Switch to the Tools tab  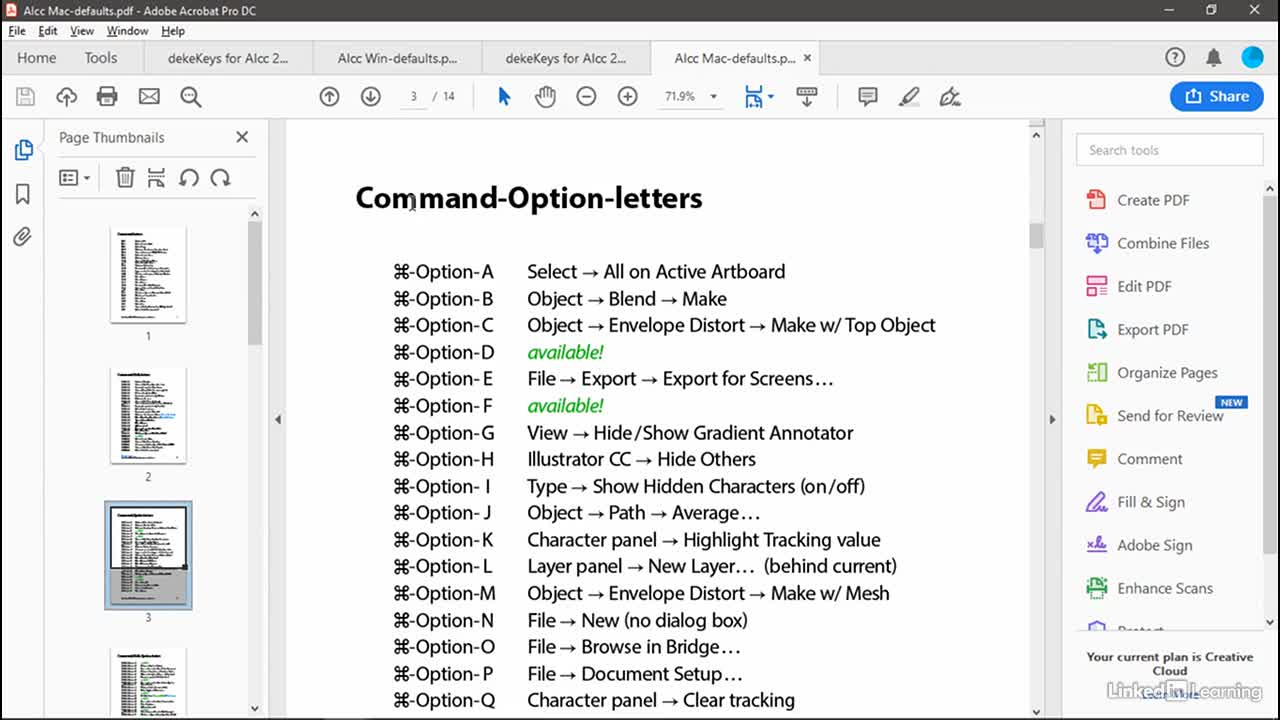point(101,58)
